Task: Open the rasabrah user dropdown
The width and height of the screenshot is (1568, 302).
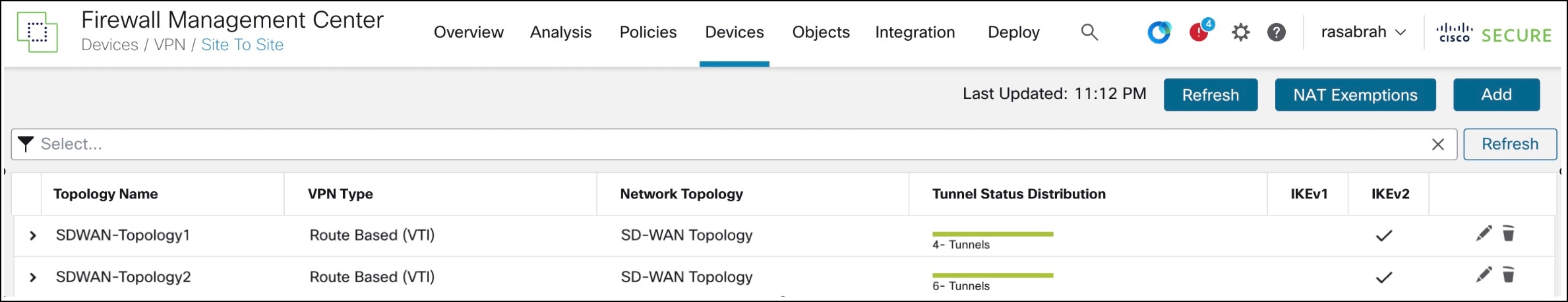Action: (1363, 32)
